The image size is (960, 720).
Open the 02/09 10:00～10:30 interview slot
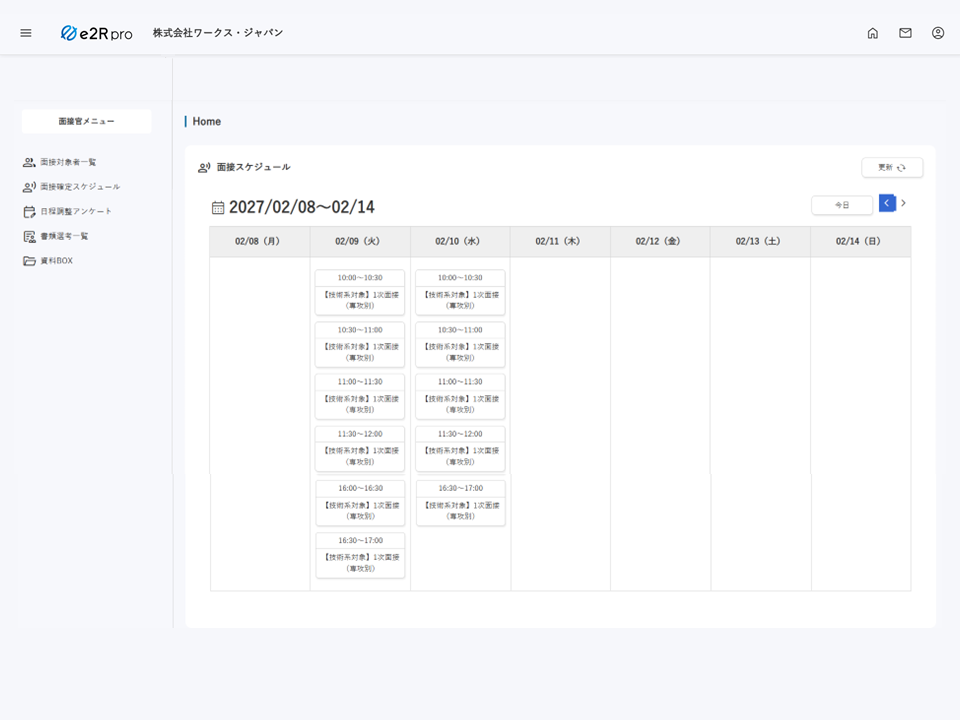(x=360, y=291)
